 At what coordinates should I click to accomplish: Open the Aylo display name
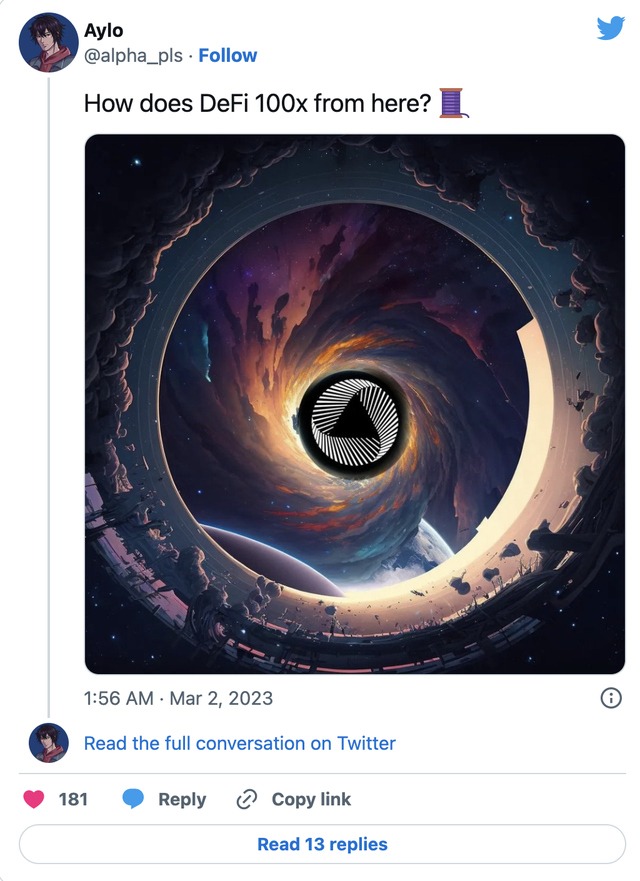pyautogui.click(x=104, y=32)
